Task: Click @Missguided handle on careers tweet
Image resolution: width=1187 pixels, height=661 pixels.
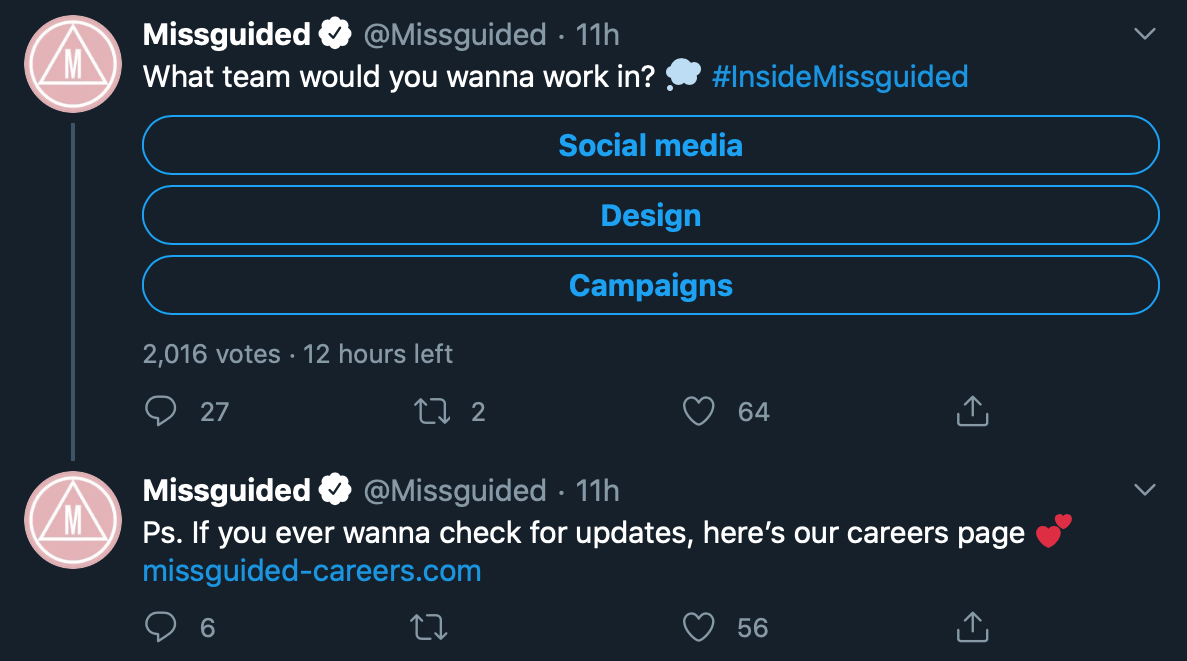Action: [455, 491]
